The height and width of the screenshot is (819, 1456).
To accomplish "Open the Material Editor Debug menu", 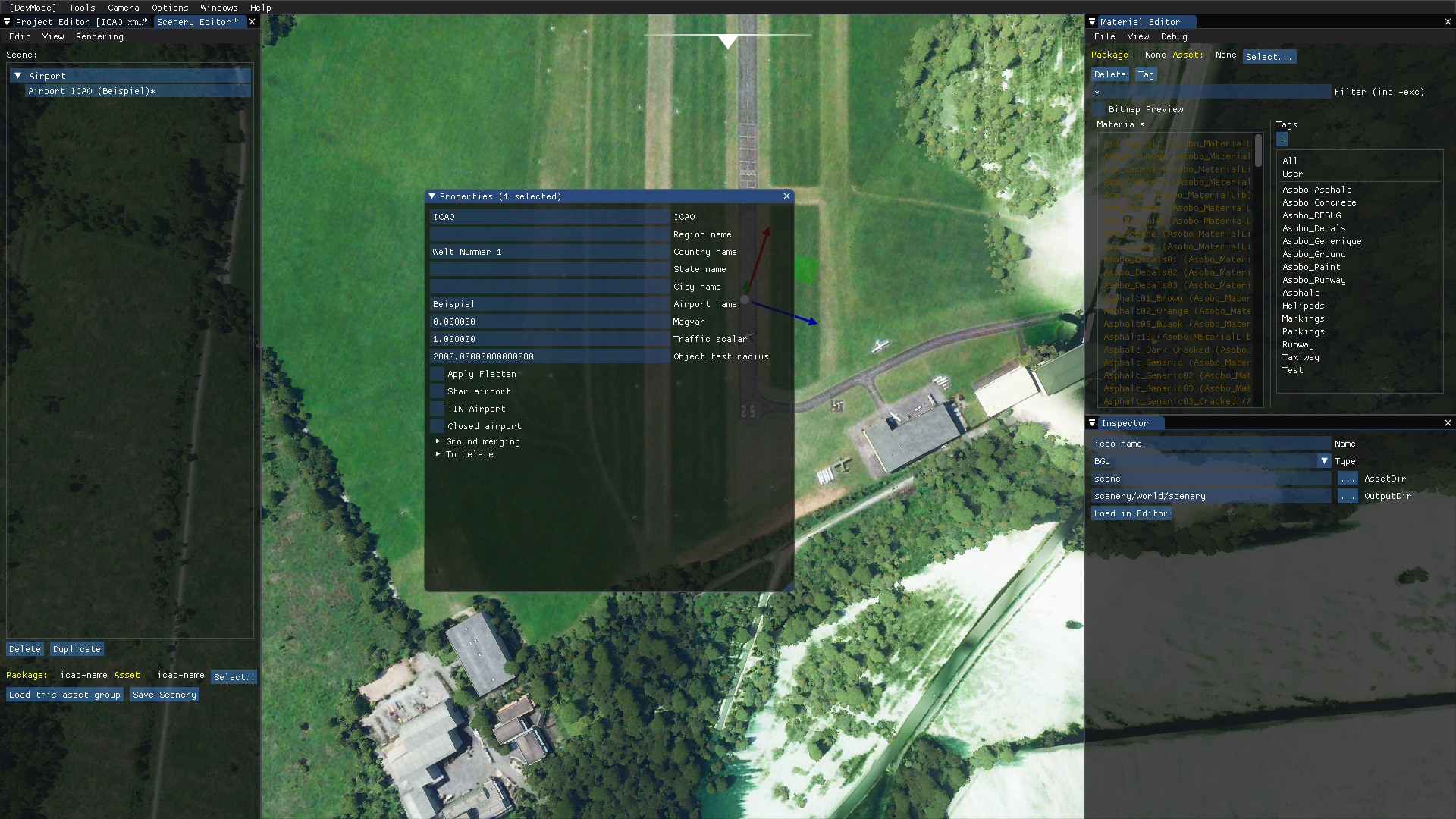I will (x=1174, y=36).
